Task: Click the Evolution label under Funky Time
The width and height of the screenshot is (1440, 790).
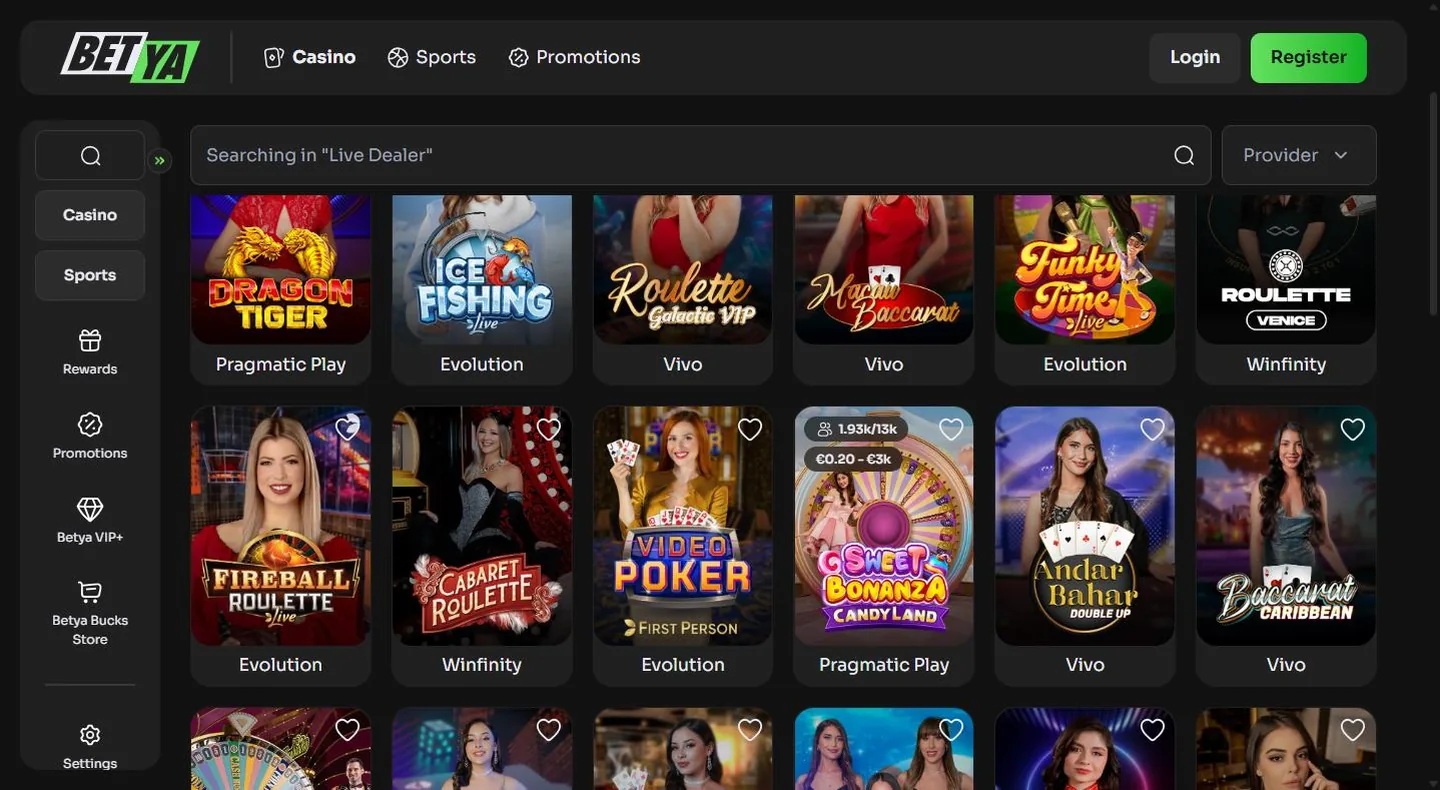Action: click(1085, 364)
